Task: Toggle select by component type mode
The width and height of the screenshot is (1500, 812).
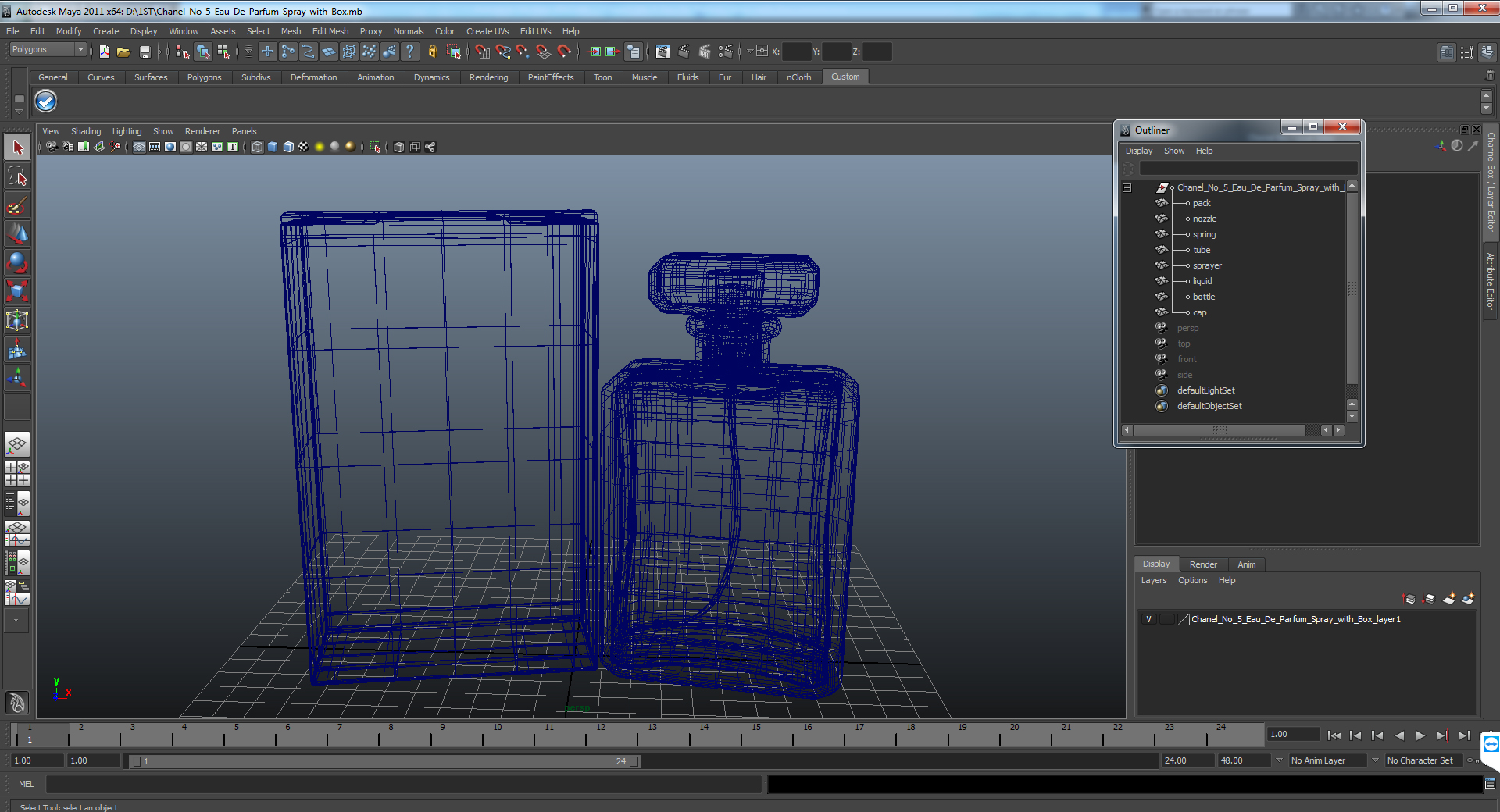Action: [x=223, y=52]
